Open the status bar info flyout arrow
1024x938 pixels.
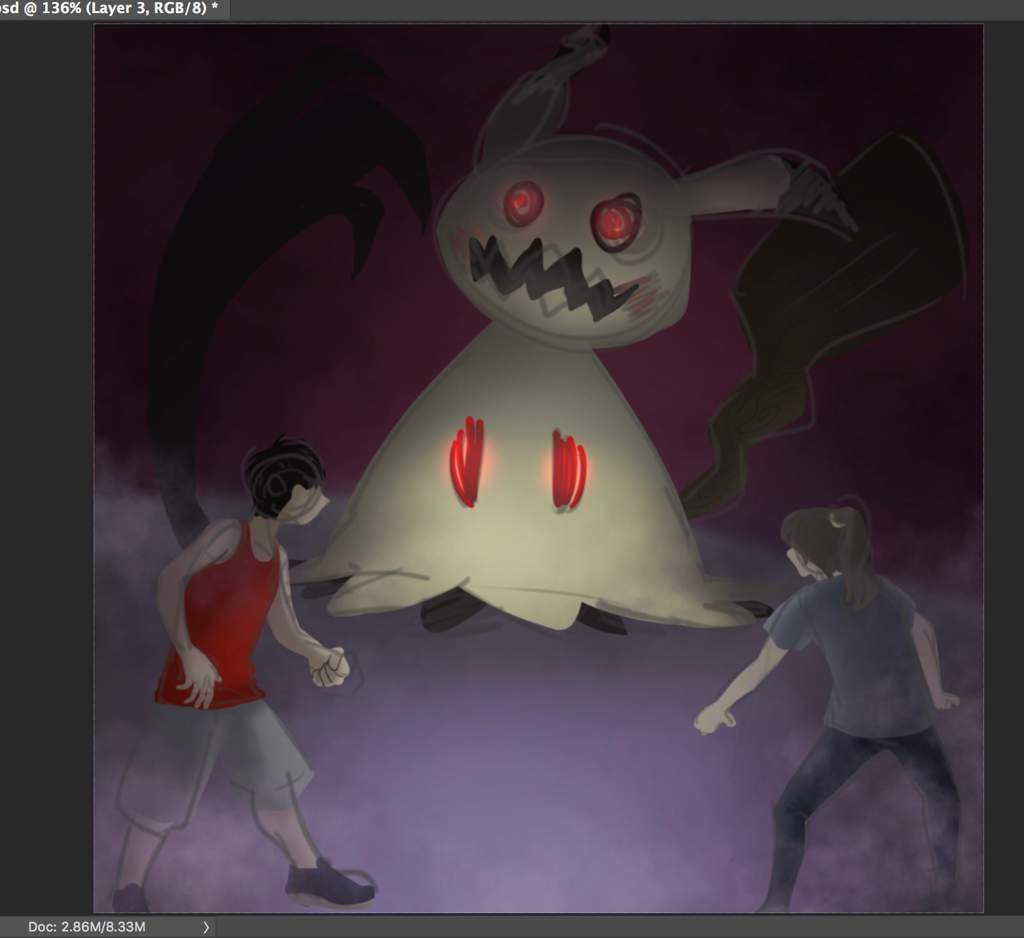point(206,927)
